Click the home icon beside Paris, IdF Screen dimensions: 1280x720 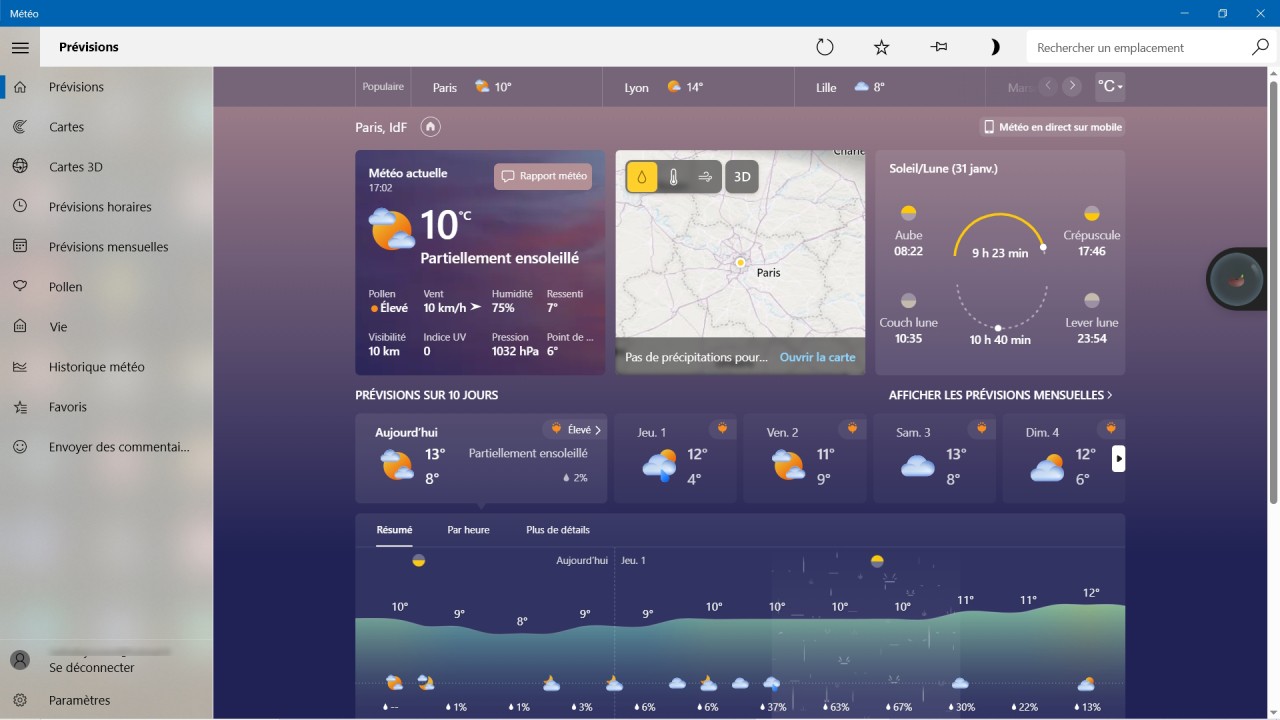click(x=430, y=127)
